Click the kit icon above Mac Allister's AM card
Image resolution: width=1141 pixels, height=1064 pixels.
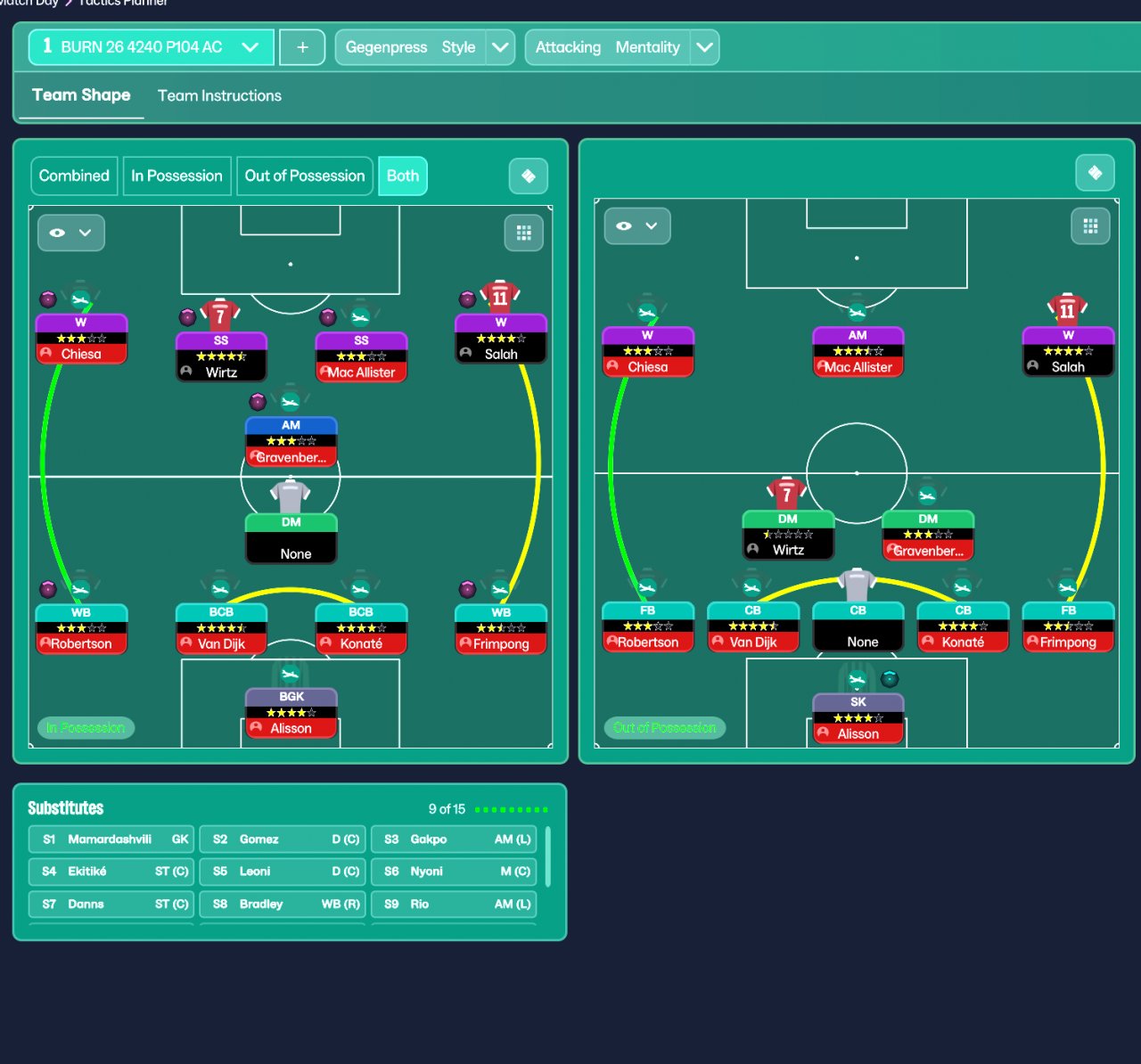click(858, 312)
